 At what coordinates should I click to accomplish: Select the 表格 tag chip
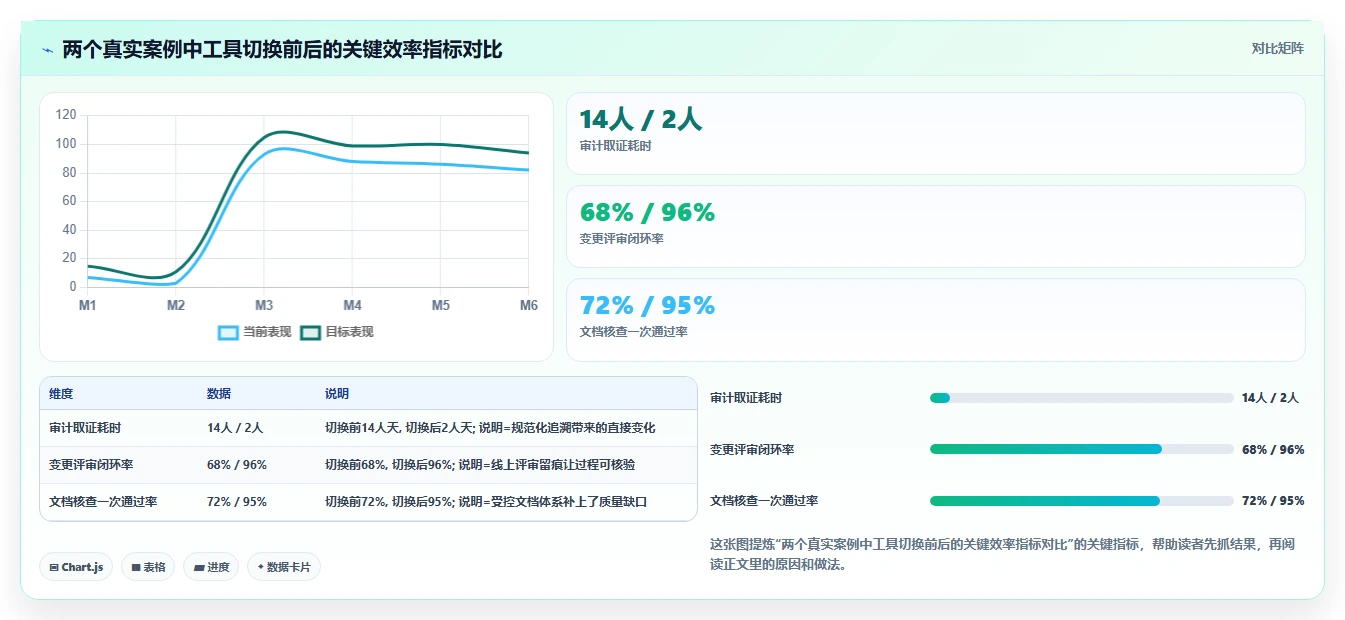[148, 567]
